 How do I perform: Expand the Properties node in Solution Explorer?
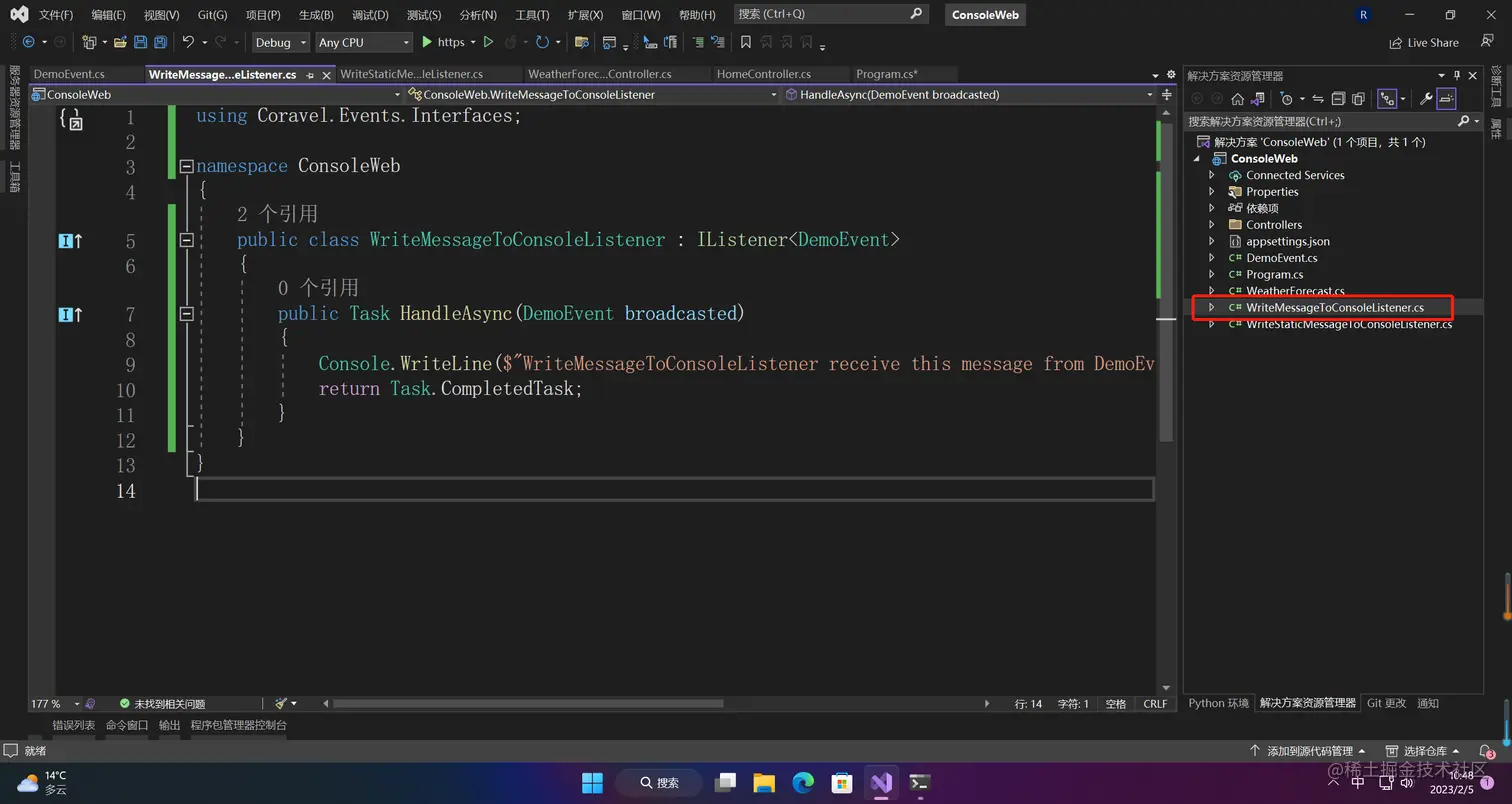1212,192
